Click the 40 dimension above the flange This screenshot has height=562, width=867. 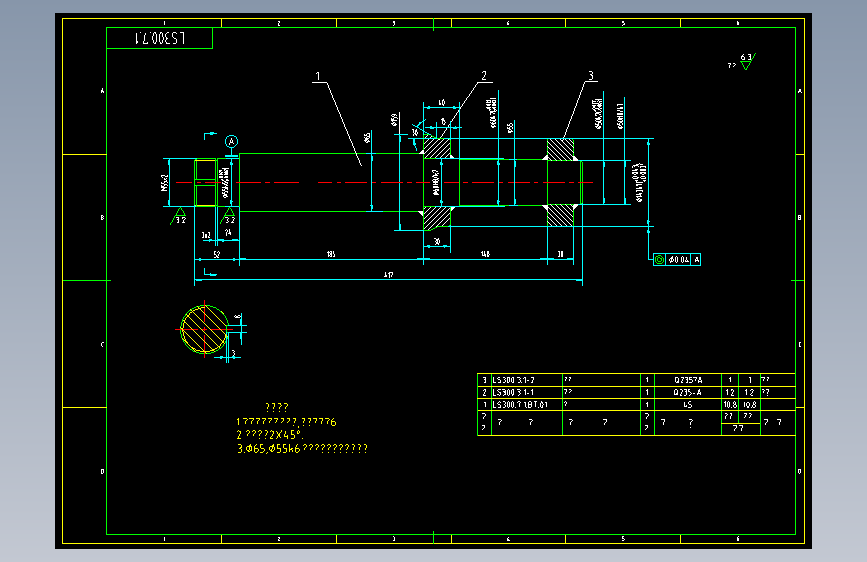(x=441, y=103)
